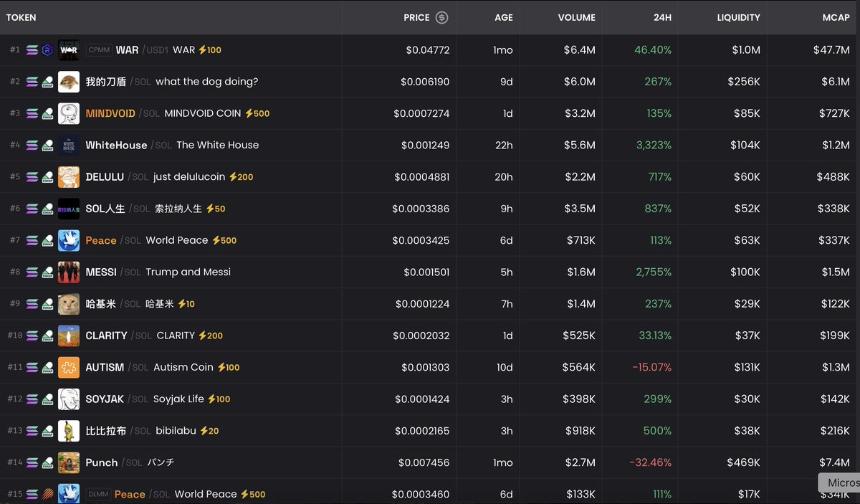860x504 pixels.
Task: Sort by the LIQUIDITY column header
Action: [x=738, y=17]
